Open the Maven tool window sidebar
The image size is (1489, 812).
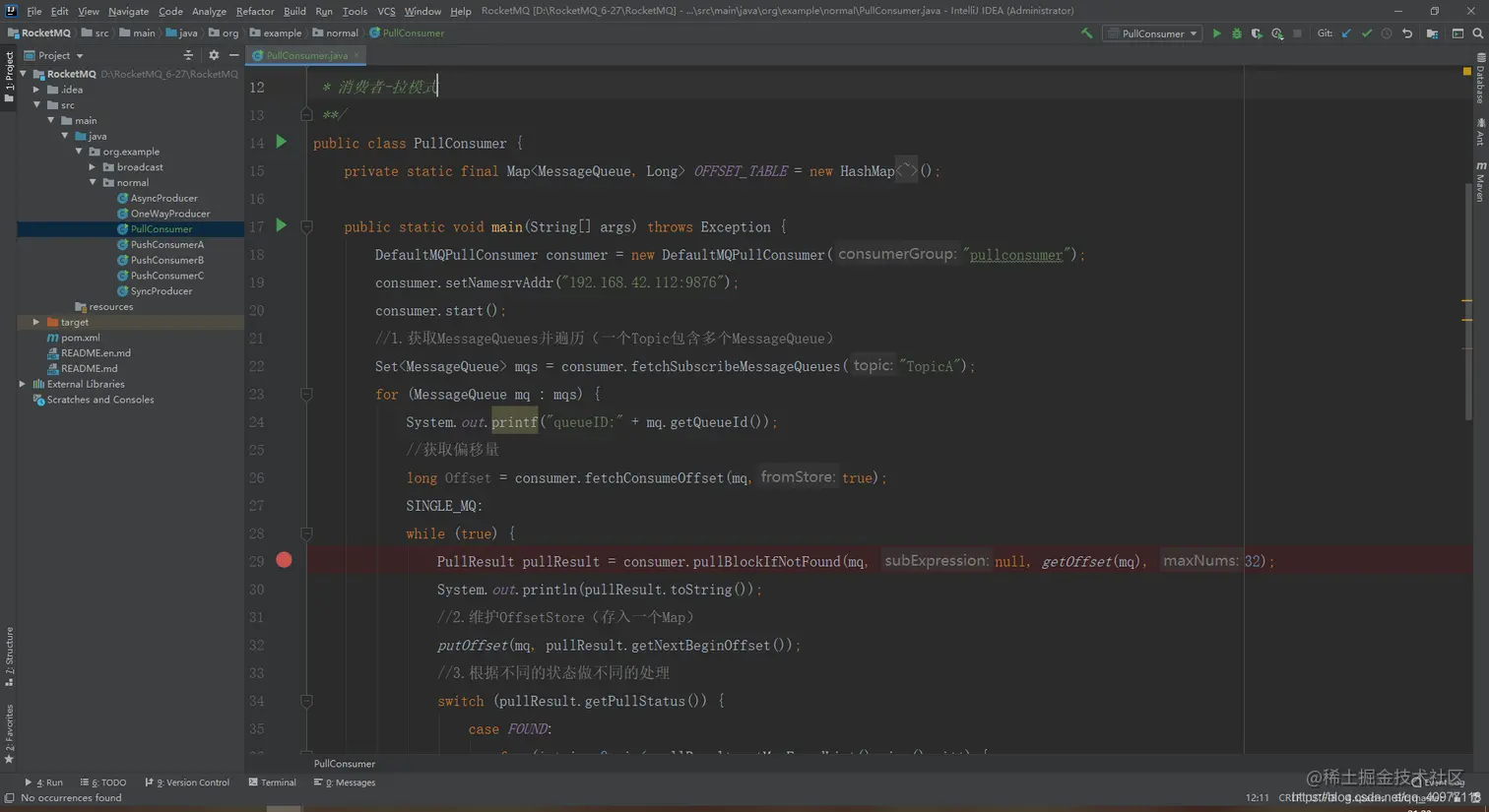pos(1480,182)
